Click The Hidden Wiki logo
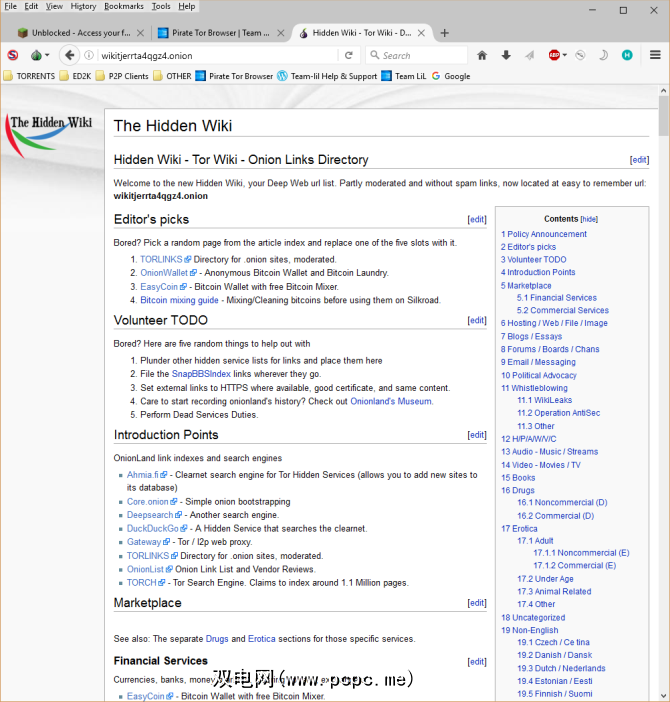Image resolution: width=670 pixels, height=702 pixels. 49,135
